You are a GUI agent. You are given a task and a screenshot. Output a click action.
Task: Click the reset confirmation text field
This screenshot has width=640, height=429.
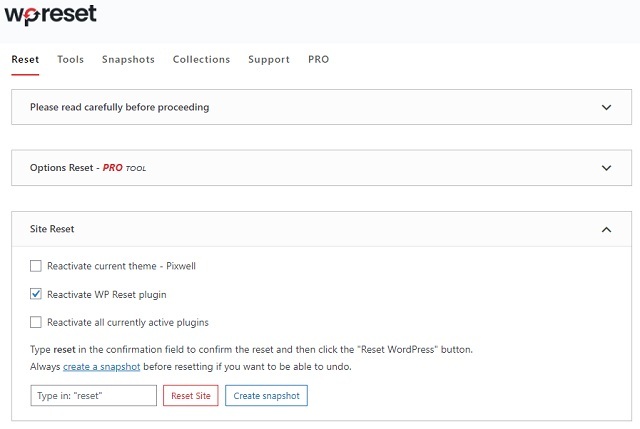point(94,396)
